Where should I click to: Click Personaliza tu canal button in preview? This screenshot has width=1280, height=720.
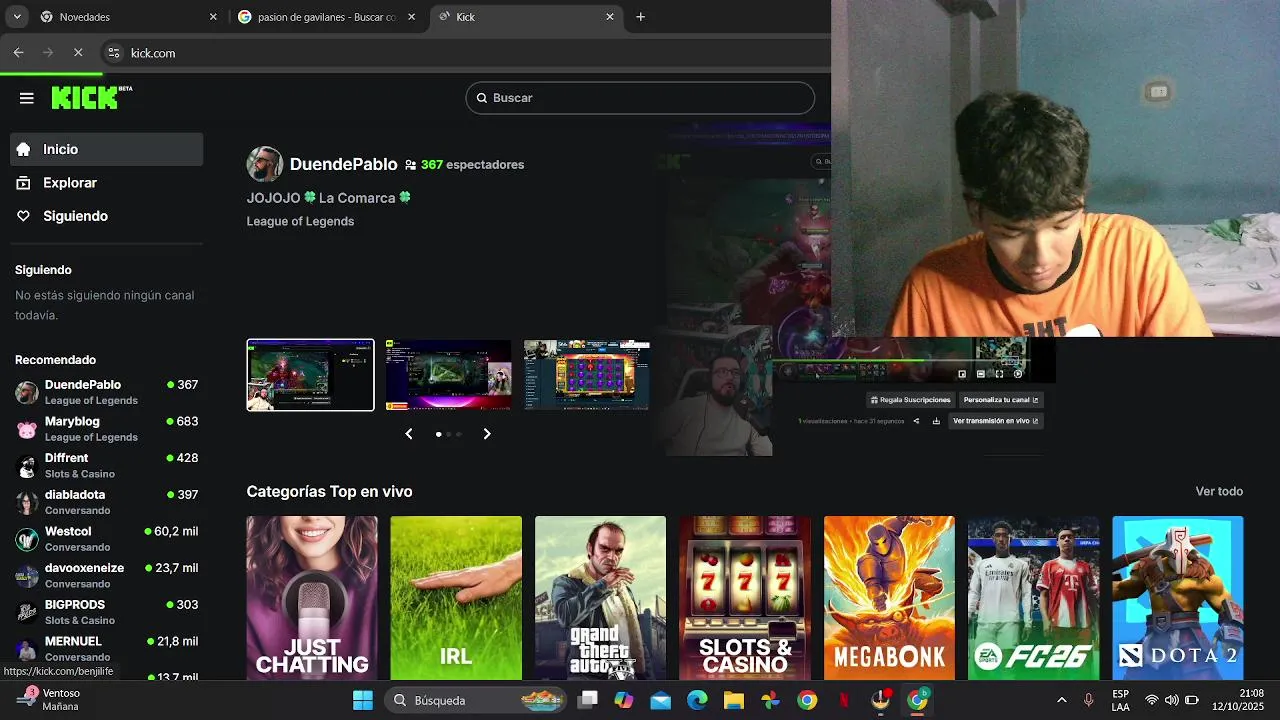(x=1001, y=400)
